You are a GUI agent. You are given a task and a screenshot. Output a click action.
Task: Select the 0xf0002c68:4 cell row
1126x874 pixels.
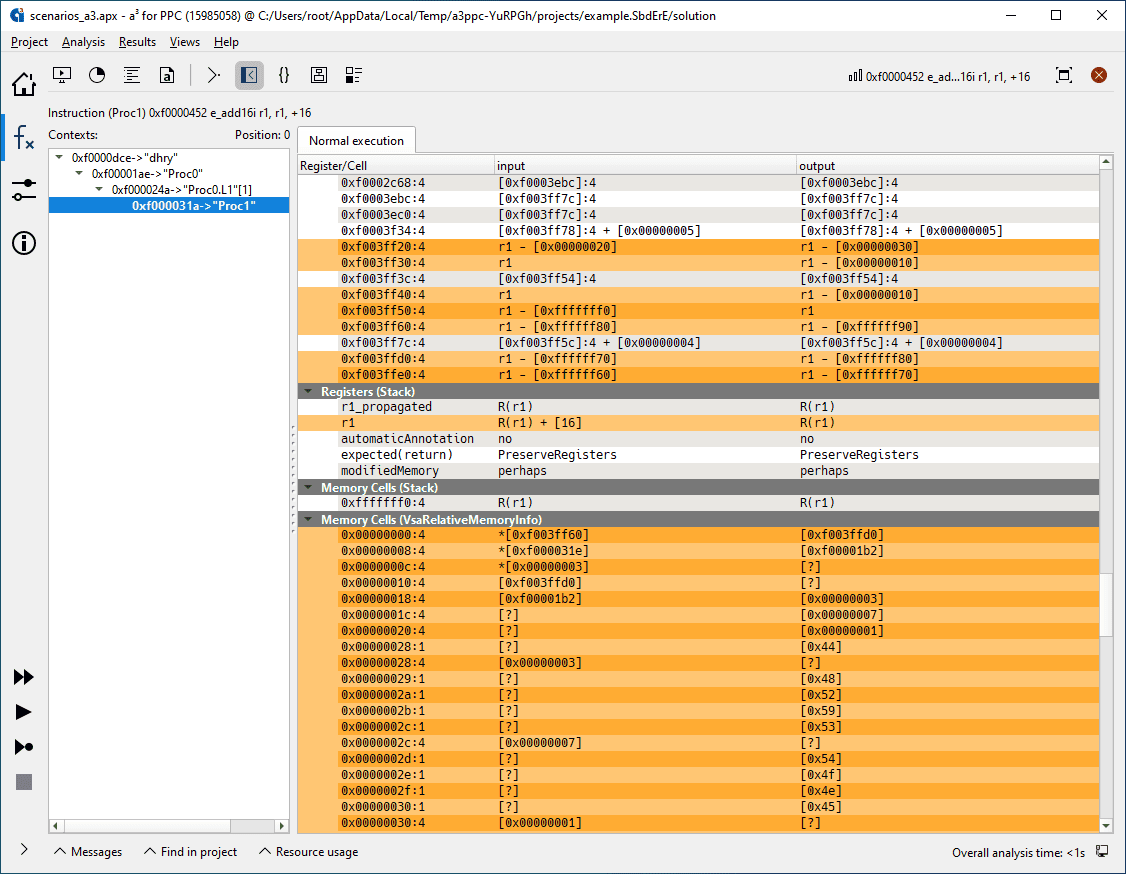(698, 183)
